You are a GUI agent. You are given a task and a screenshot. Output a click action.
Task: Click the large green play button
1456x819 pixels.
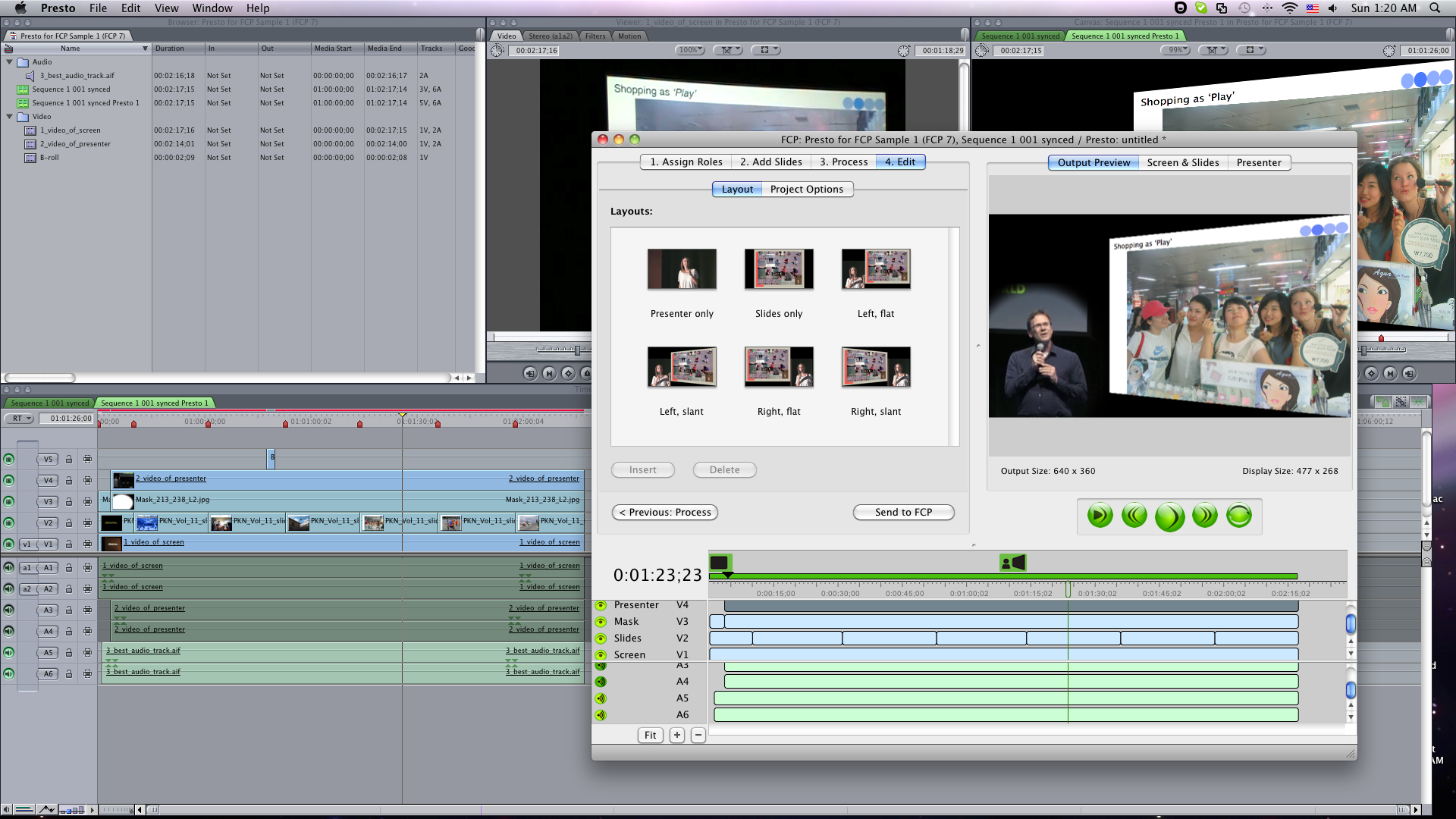[1169, 516]
